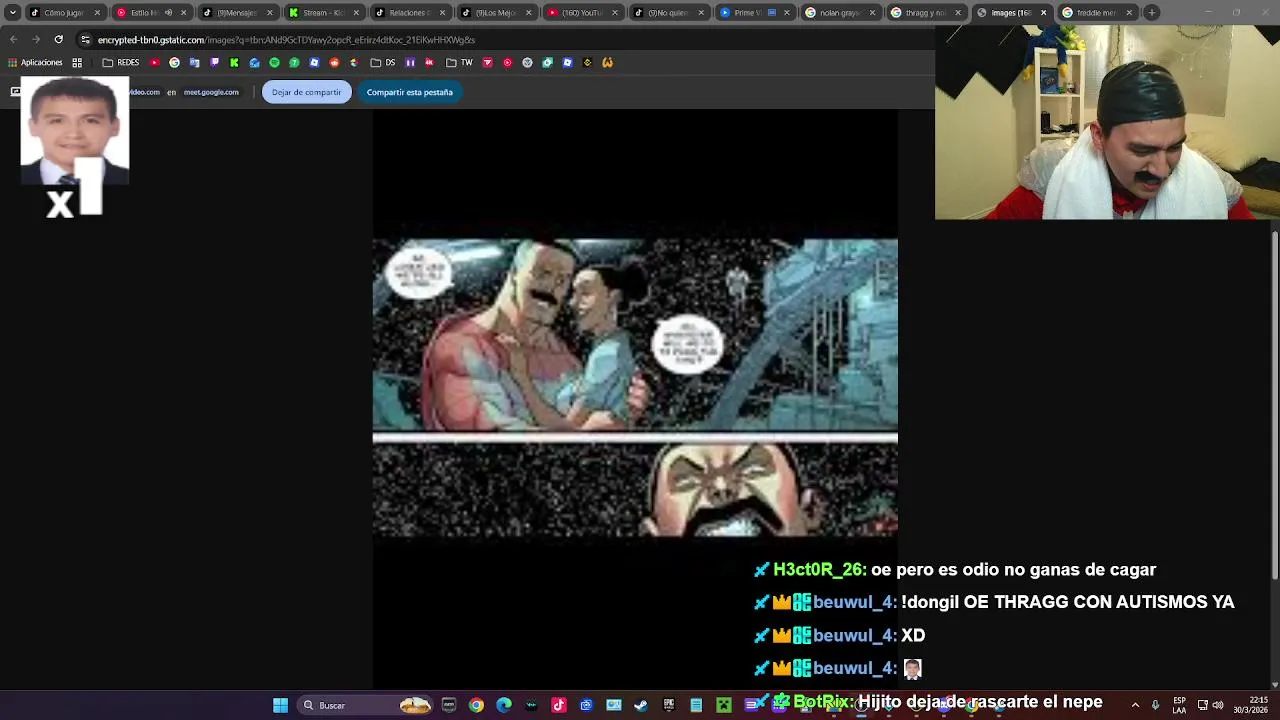Switch to the 'nolan grayson' Google tab
This screenshot has height=720, width=1280.
839,13
